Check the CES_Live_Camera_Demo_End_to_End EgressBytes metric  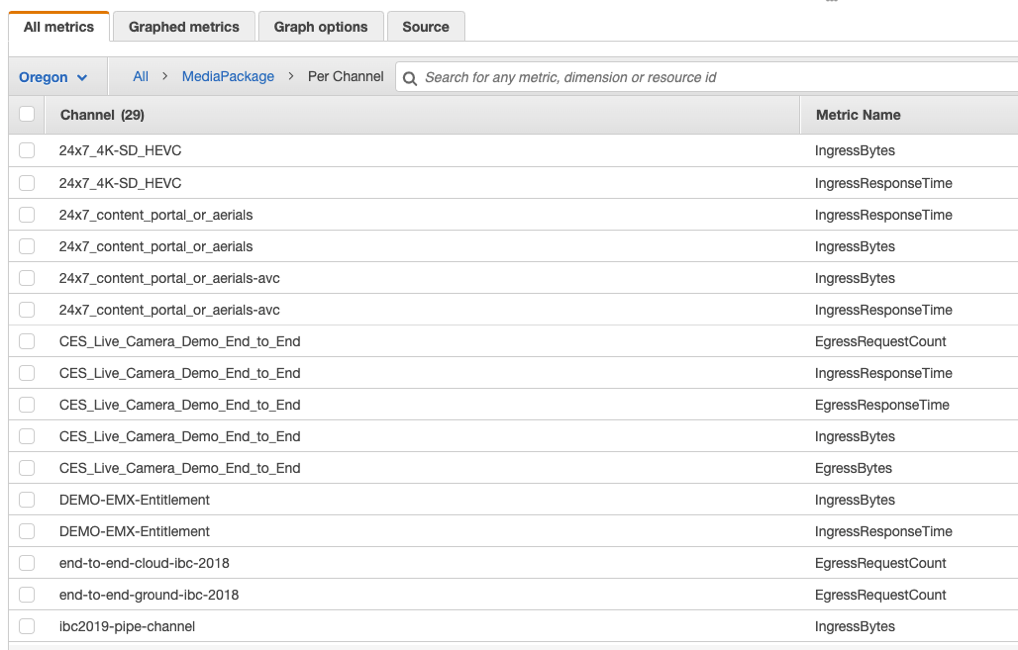[26, 467]
